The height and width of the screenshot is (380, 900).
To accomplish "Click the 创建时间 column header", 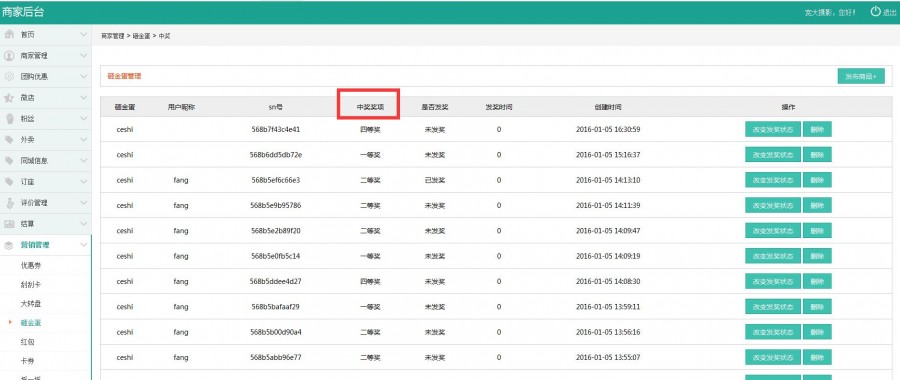I will [608, 107].
